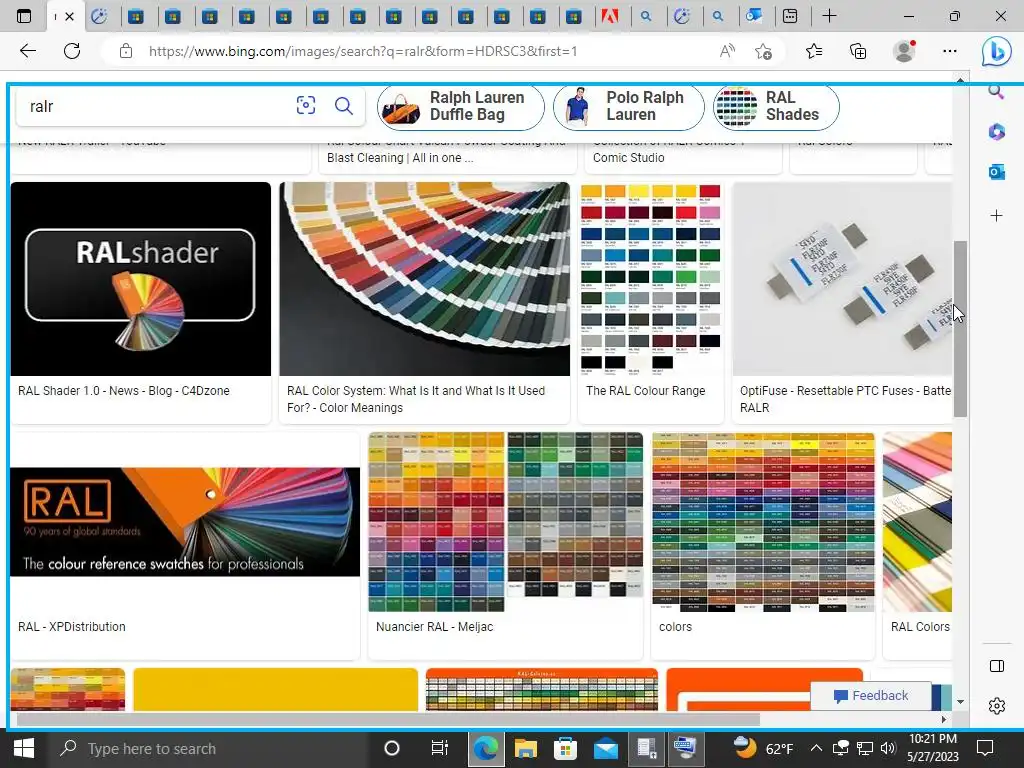Select RAL Shades suggestion
The height and width of the screenshot is (768, 1024).
(x=776, y=106)
